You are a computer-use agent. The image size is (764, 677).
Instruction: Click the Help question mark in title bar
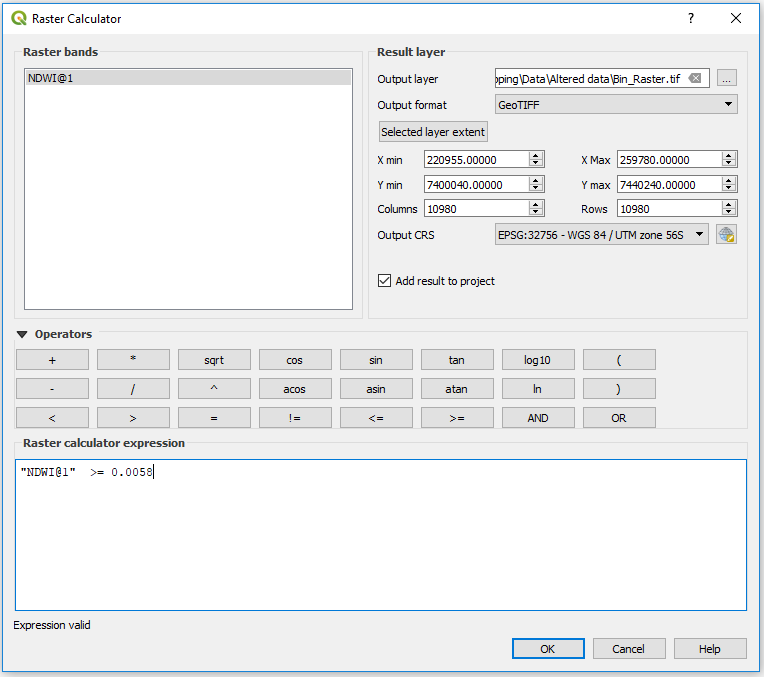click(690, 19)
